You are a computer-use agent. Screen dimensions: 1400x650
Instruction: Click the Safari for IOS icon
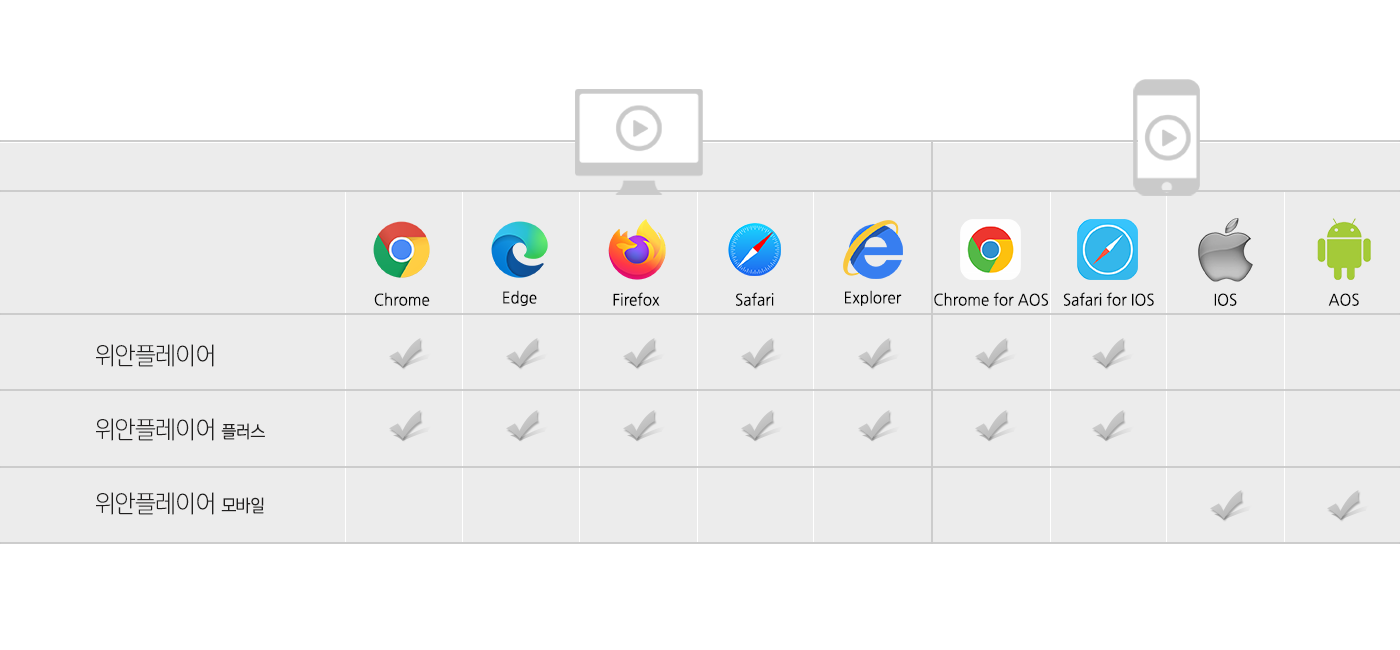[1107, 250]
